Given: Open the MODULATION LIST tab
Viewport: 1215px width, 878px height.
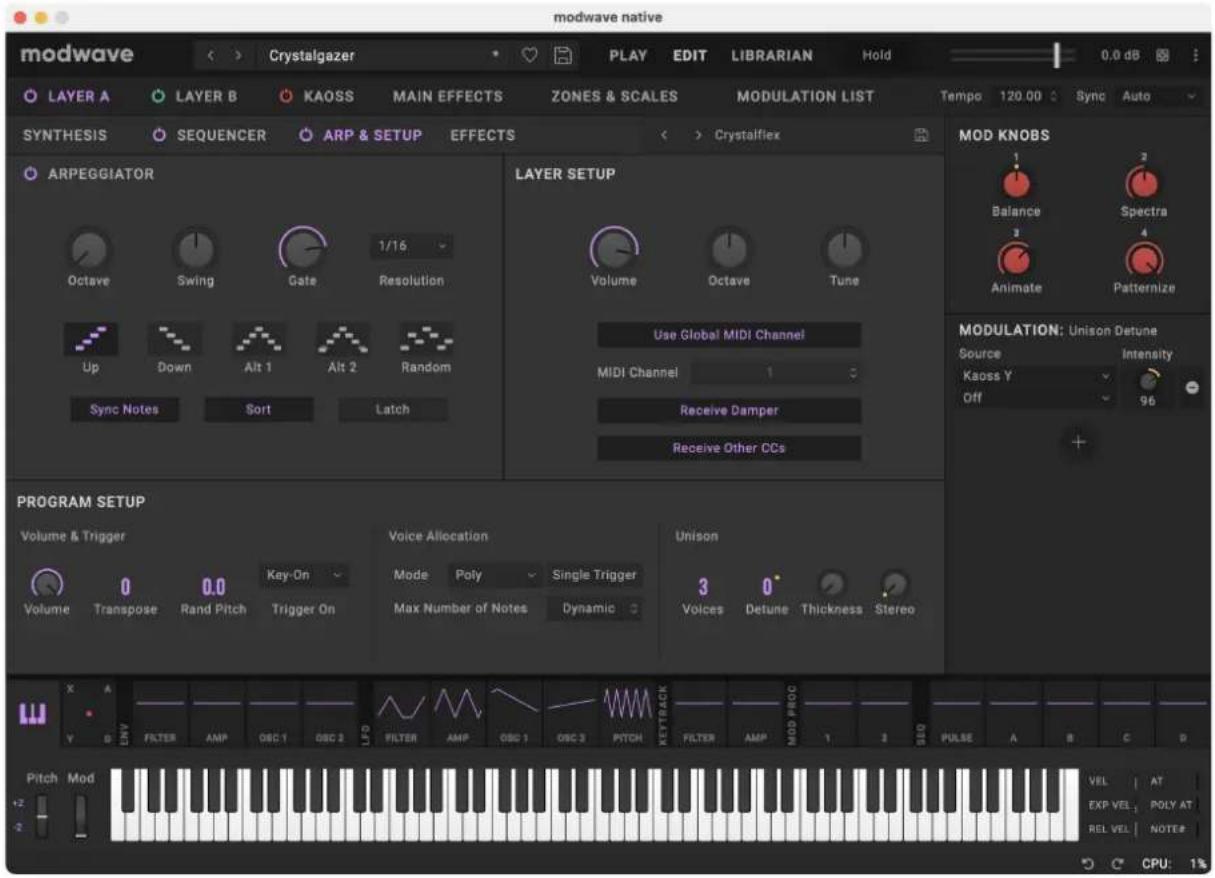Looking at the screenshot, I should 805,96.
